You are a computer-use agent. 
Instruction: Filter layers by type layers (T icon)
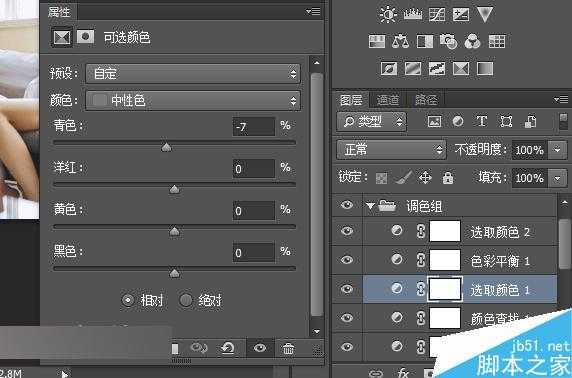click(x=482, y=121)
